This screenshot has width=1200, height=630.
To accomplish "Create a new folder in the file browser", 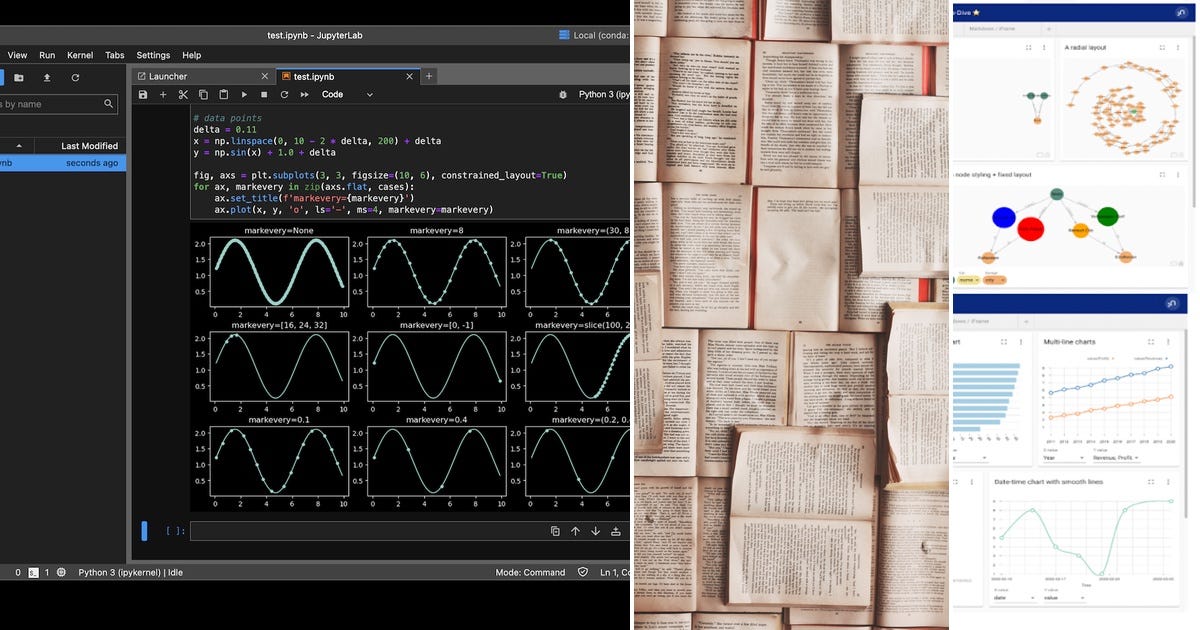I will click(19, 78).
